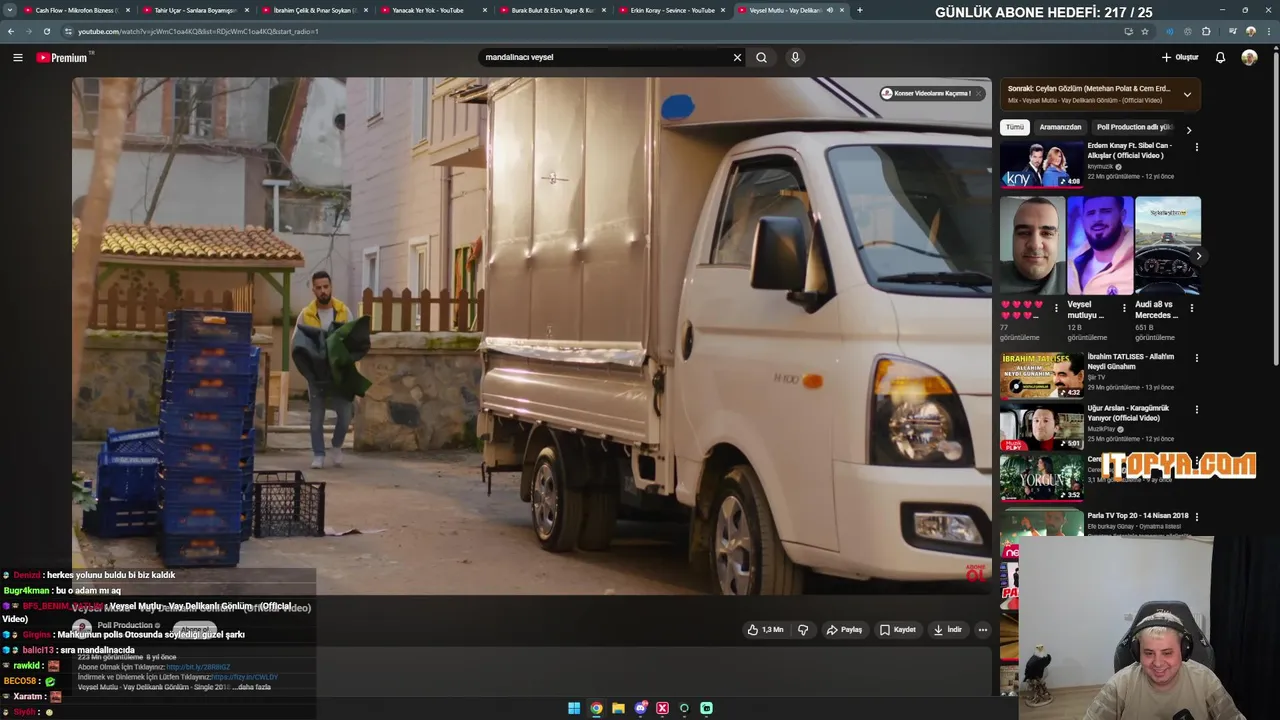
Task: Click the mandalinacı veysel search field
Action: (x=606, y=57)
